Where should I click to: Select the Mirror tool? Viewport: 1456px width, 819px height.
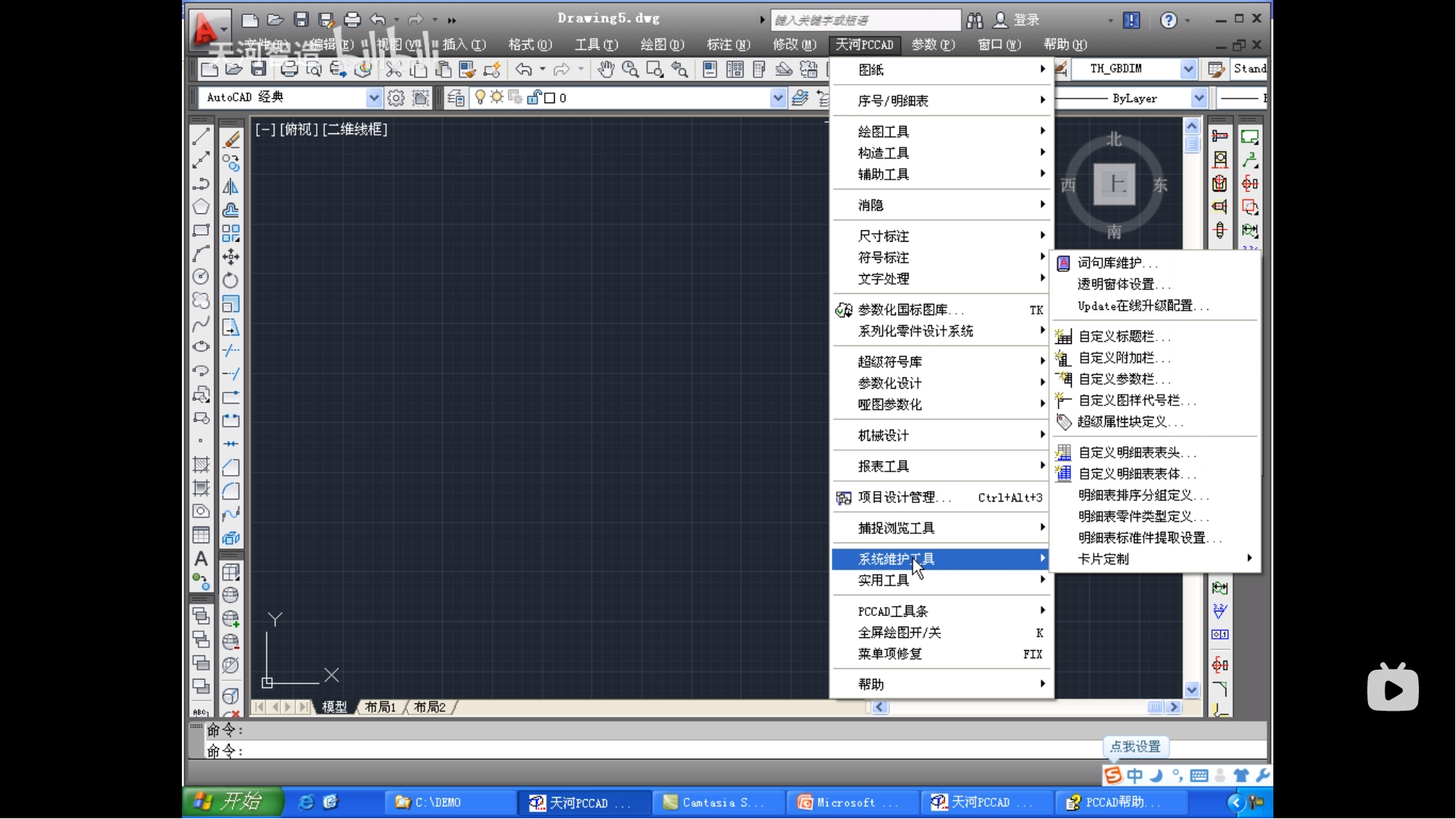point(231,186)
